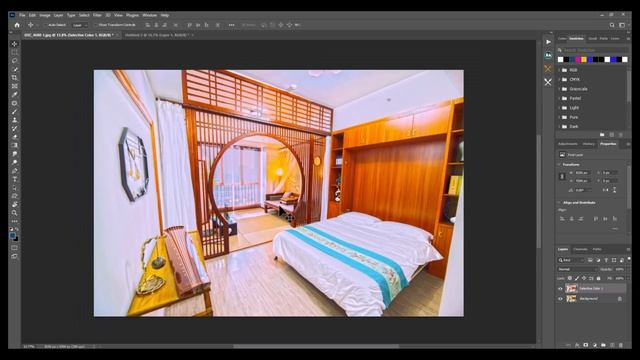Image resolution: width=640 pixels, height=360 pixels.
Task: Toggle the Auto-Select checkbox
Action: (x=46, y=25)
